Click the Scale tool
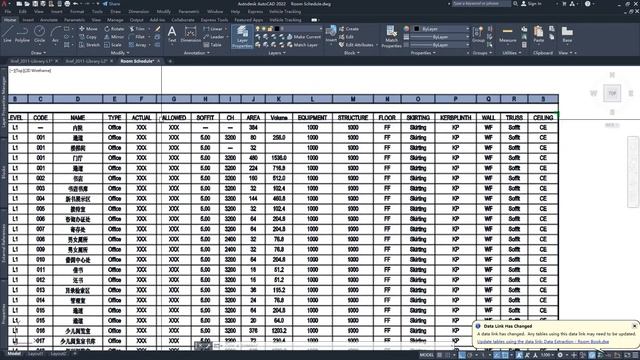Screen dimensions: 640x360 [x=113, y=45]
